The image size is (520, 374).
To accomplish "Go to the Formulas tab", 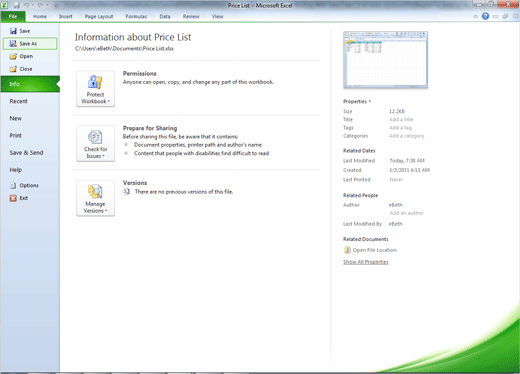I will 136,16.
